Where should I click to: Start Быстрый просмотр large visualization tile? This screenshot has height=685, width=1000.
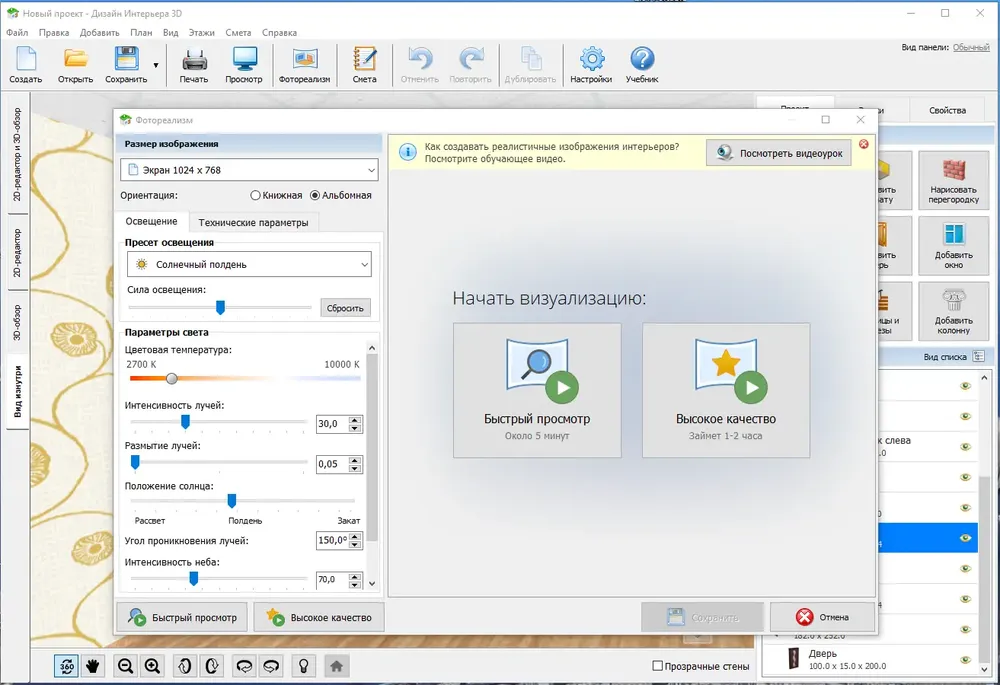coord(537,390)
